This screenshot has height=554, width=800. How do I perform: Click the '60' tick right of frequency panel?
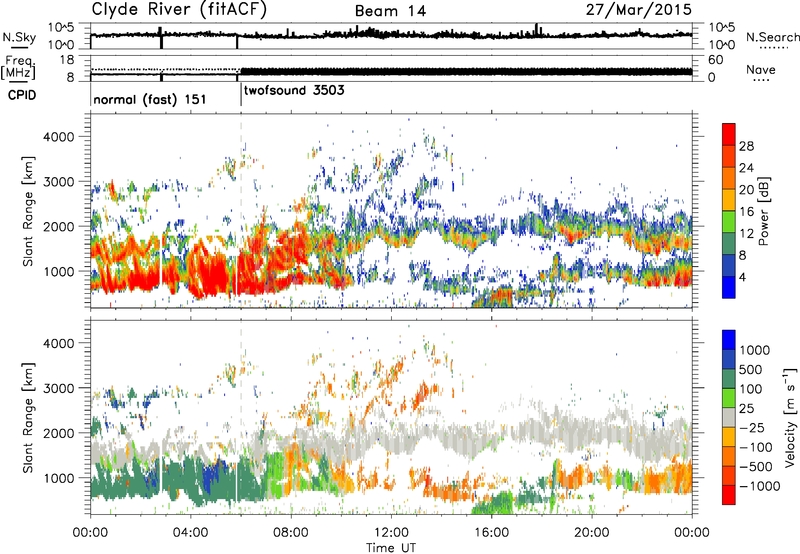click(x=715, y=60)
